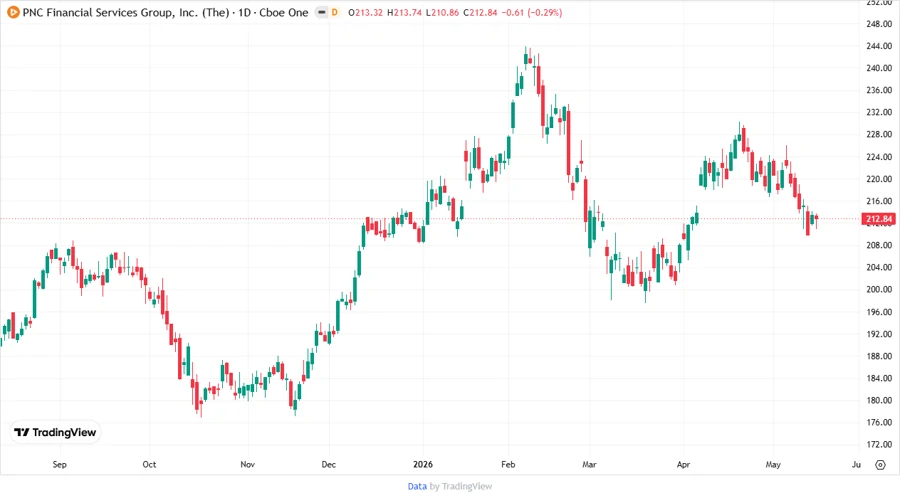The height and width of the screenshot is (498, 900).
Task: Click the 224.00 price axis label
Action: tap(879, 157)
